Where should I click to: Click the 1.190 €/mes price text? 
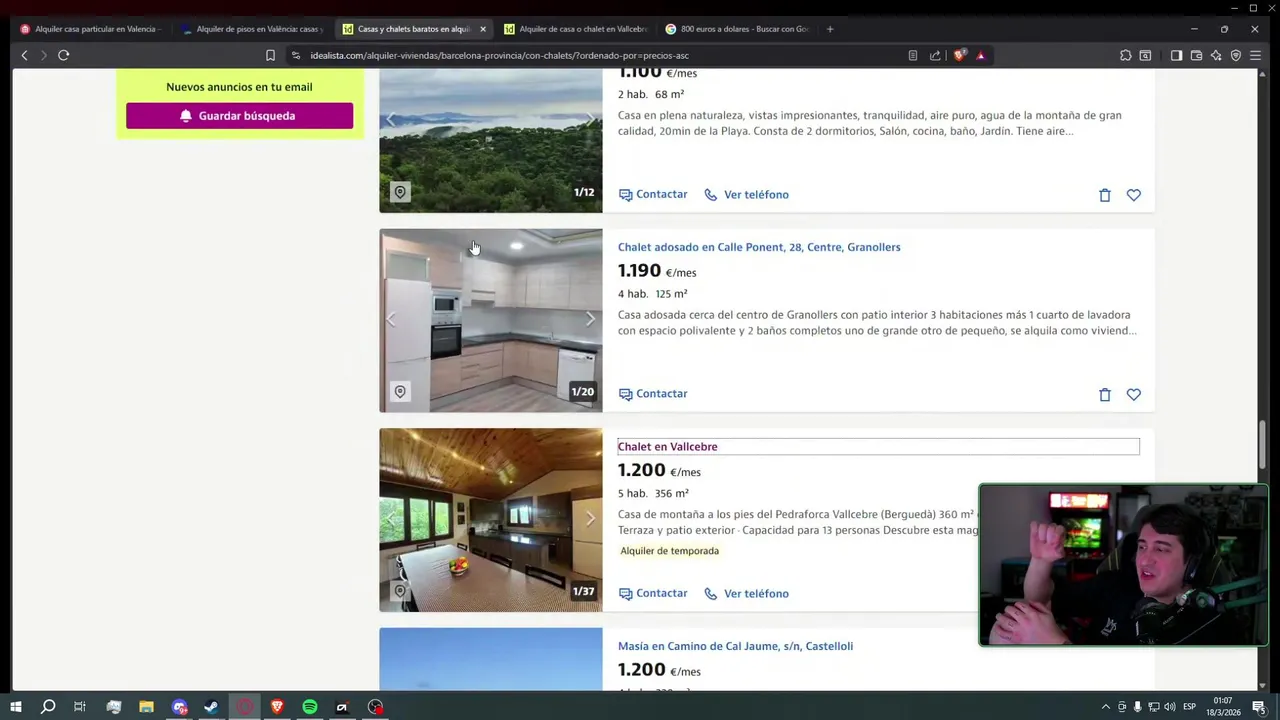657,271
